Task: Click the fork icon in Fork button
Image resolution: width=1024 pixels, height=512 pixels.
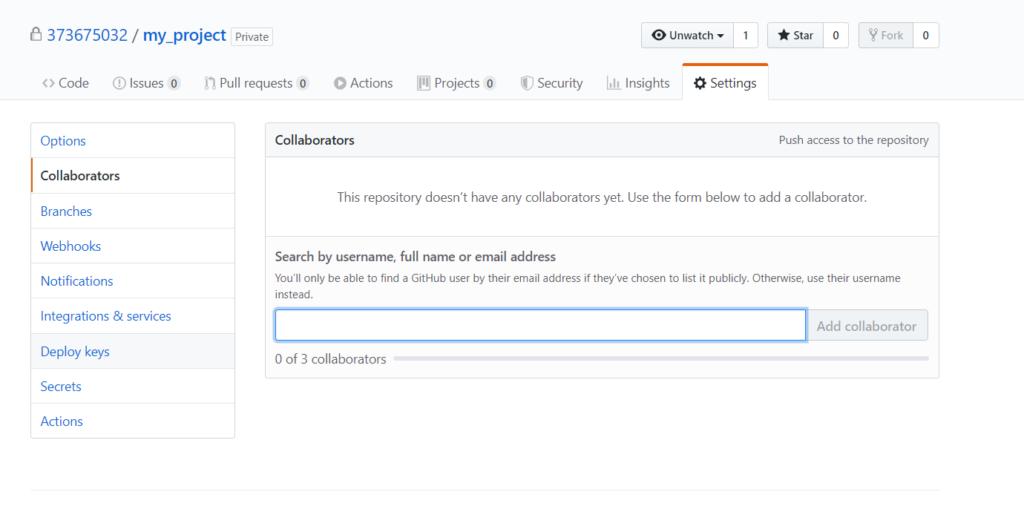Action: point(873,35)
